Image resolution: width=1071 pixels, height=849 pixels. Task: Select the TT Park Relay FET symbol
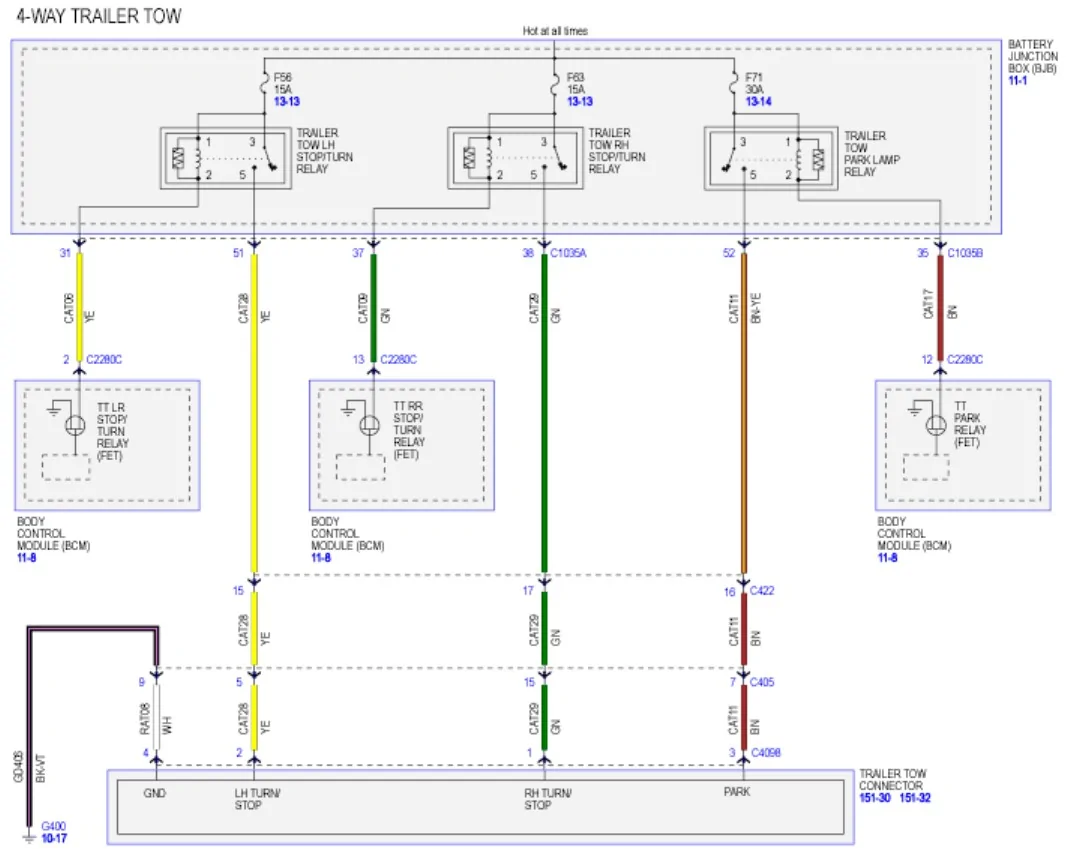(936, 425)
